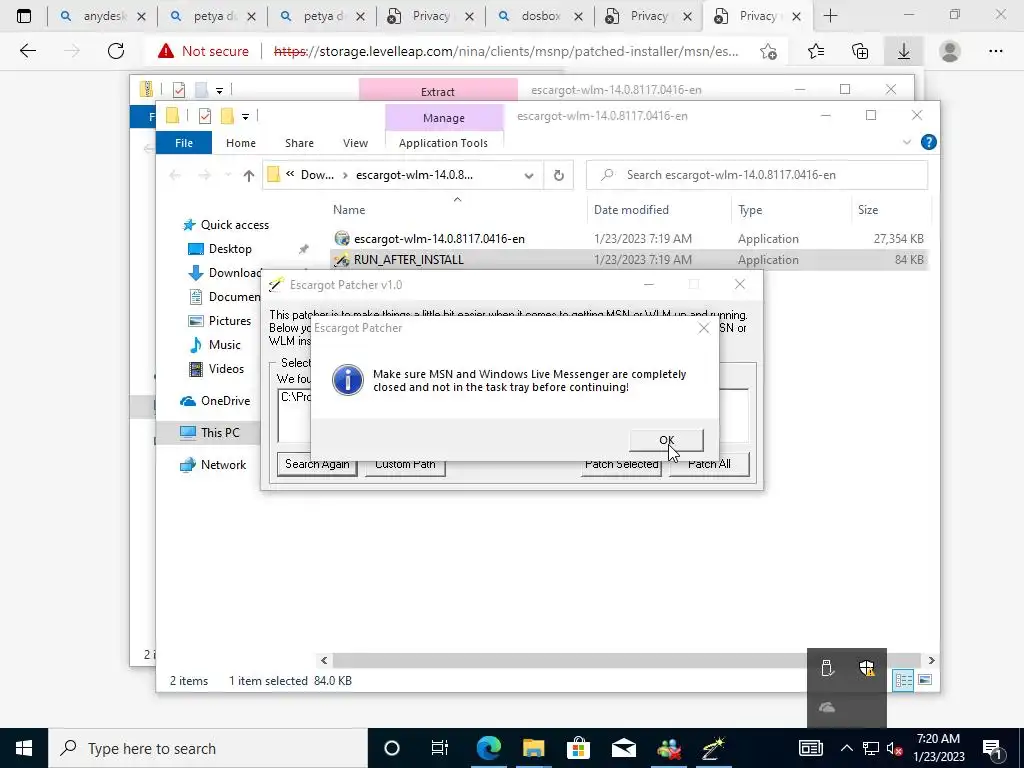Switch to large thumbnails view icon
The image size is (1024, 768).
[x=925, y=680]
